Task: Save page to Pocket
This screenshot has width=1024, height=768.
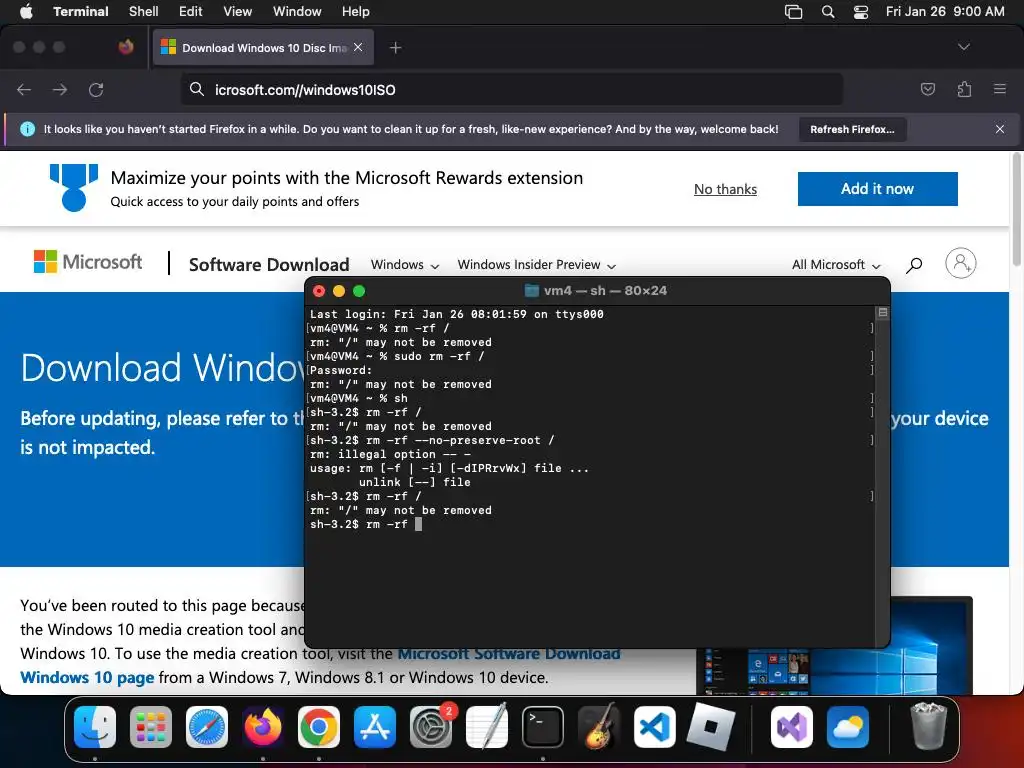Action: (x=927, y=89)
